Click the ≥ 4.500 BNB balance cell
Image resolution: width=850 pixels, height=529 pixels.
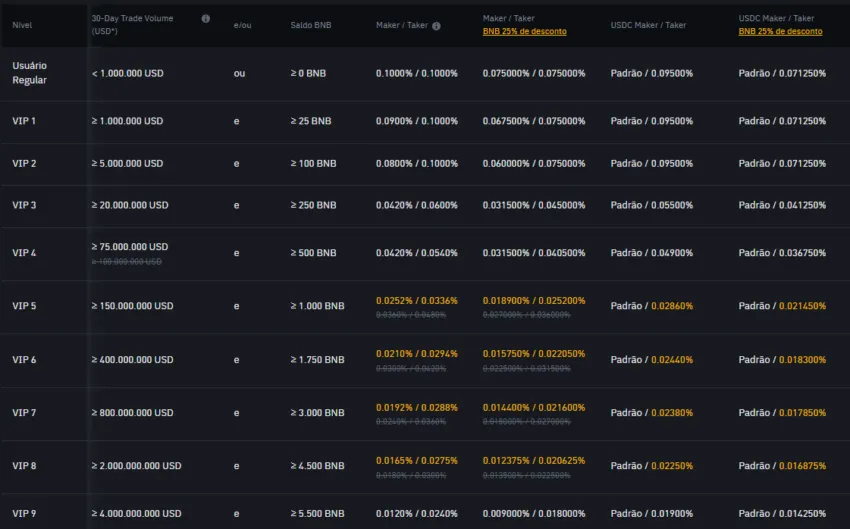tap(317, 466)
